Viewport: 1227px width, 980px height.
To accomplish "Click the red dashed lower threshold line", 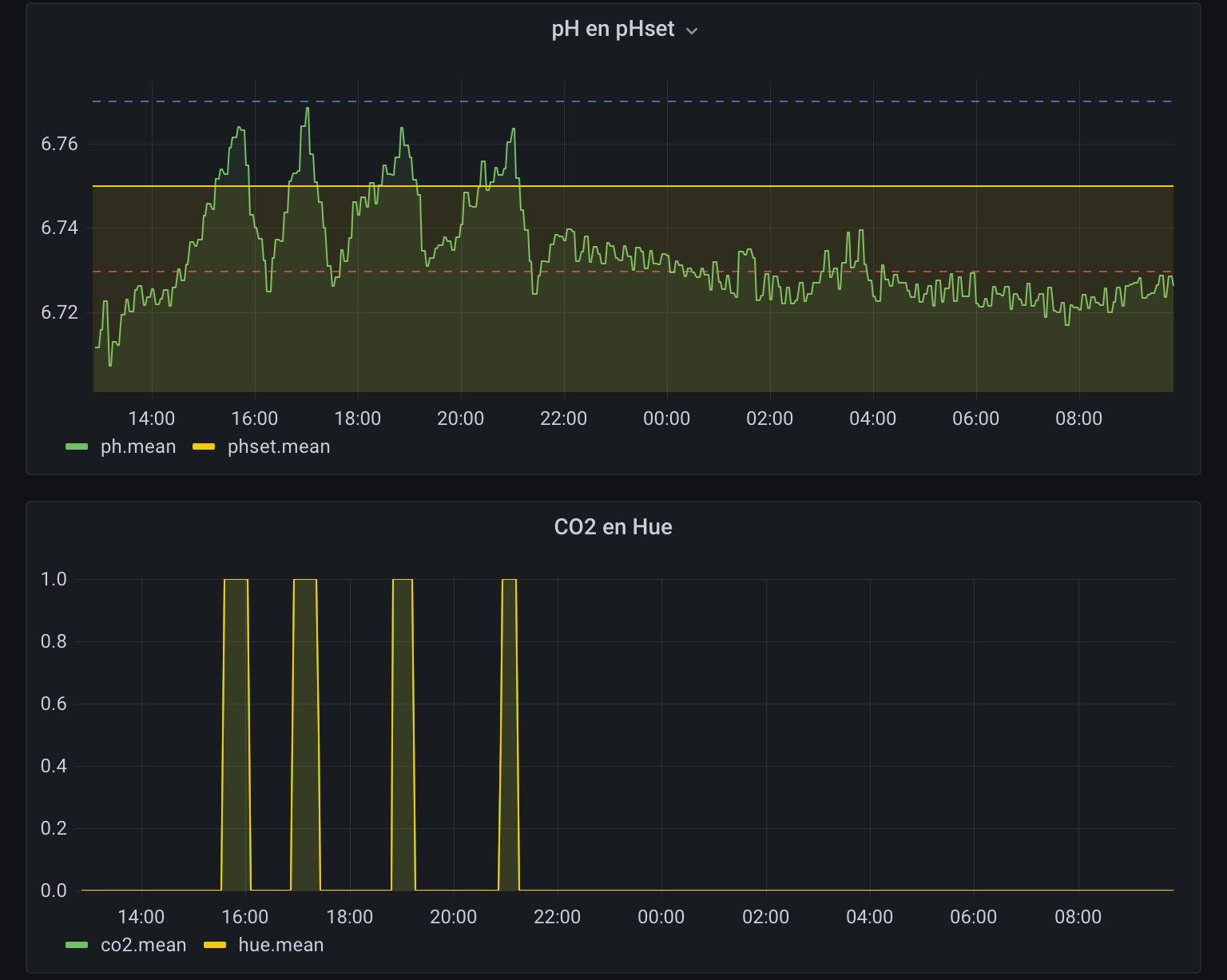I will click(x=633, y=272).
